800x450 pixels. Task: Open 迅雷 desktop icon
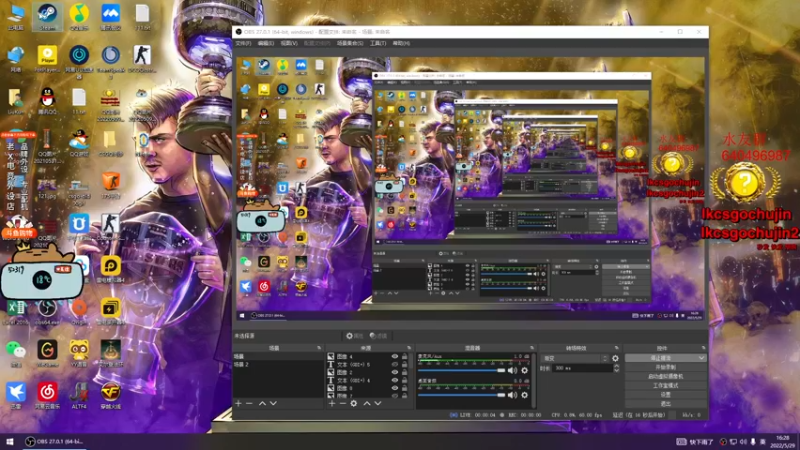[16, 395]
